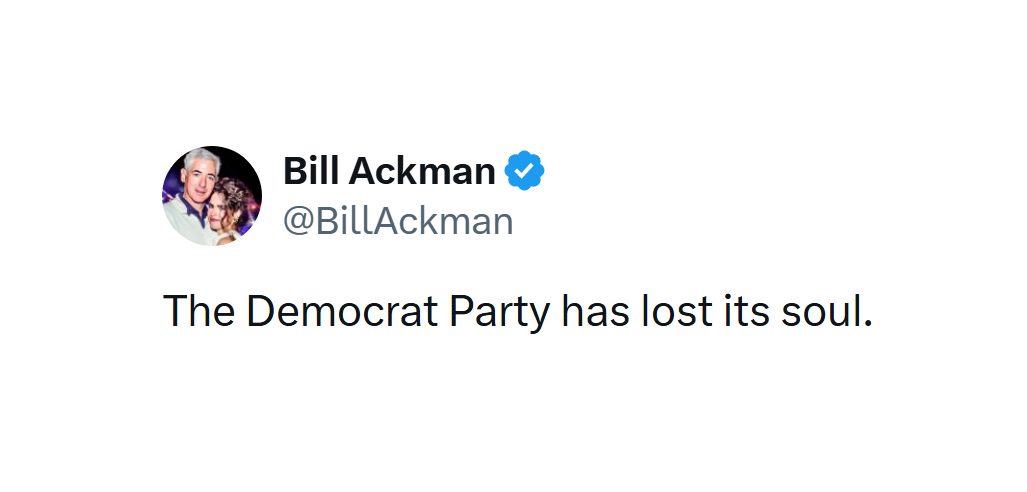Viewport: 1027px width, 492px height.
Task: Click the display name Bill Ackman
Action: 389,172
